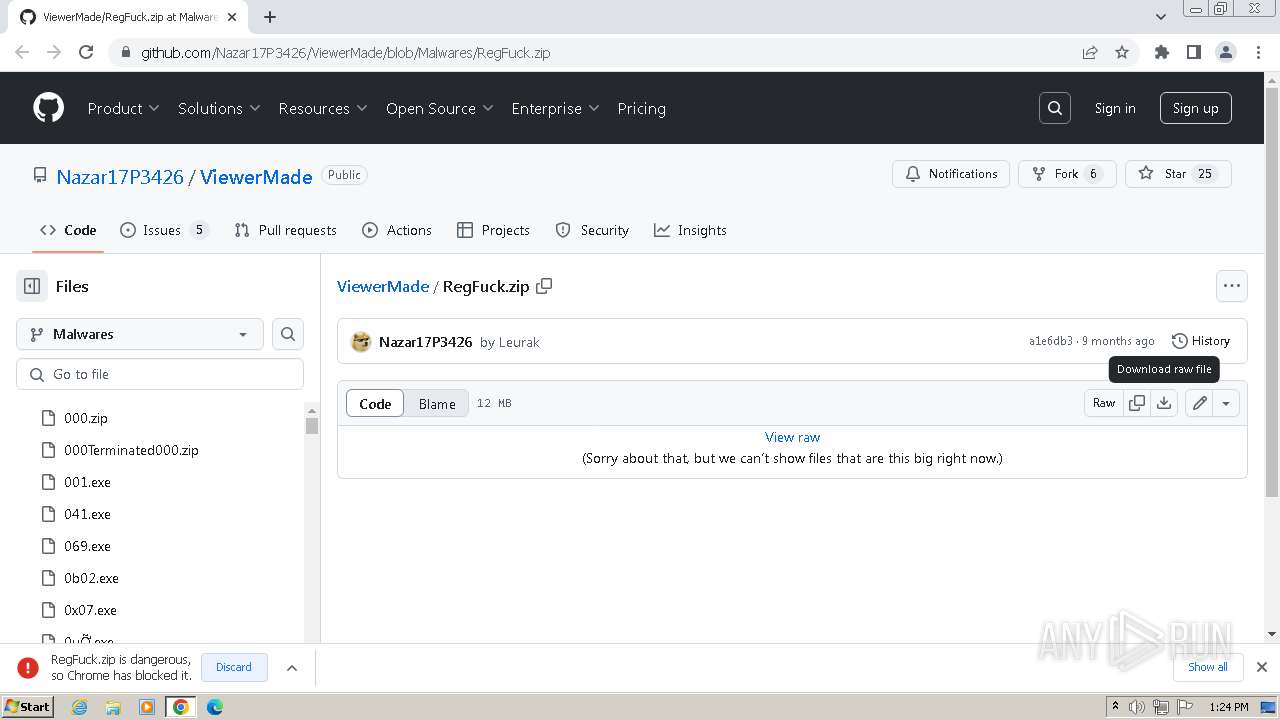Click Raw button
The height and width of the screenshot is (720, 1280).
tap(1104, 403)
